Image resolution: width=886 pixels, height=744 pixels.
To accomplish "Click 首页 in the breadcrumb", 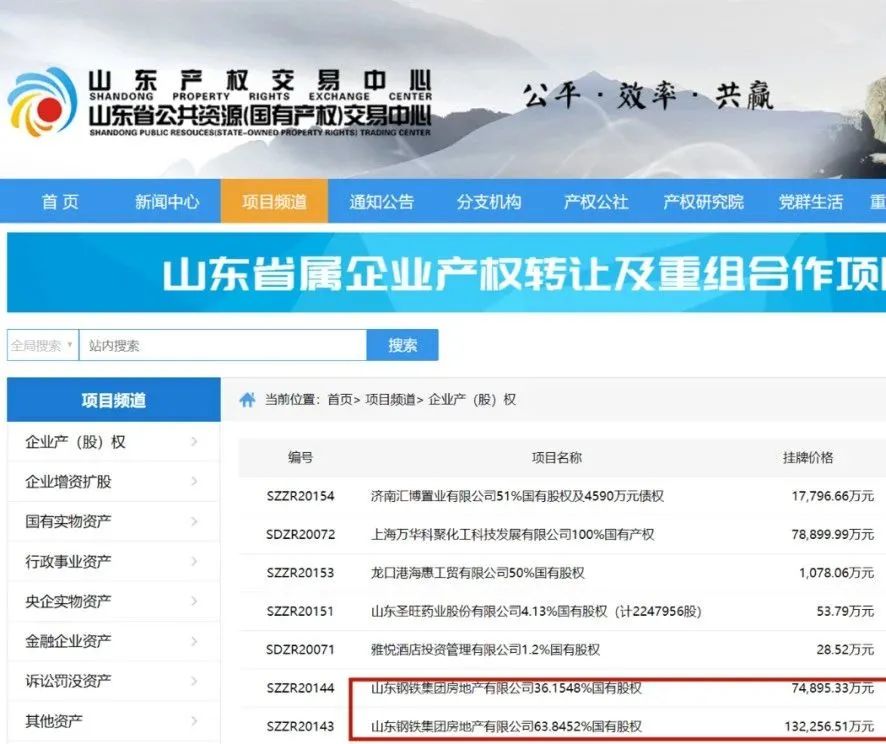I will pos(340,400).
